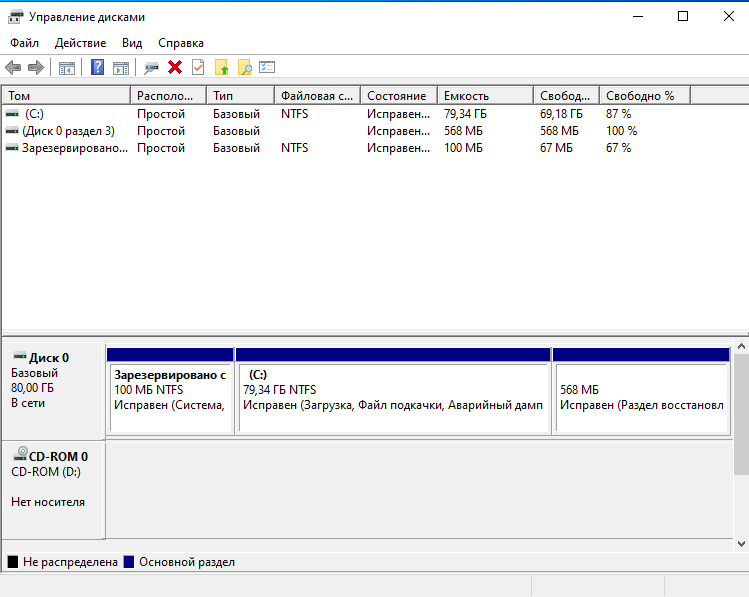Click the scroll-down arrow of the disk map scrollbar
Image resolution: width=749 pixels, height=597 pixels.
(741, 543)
